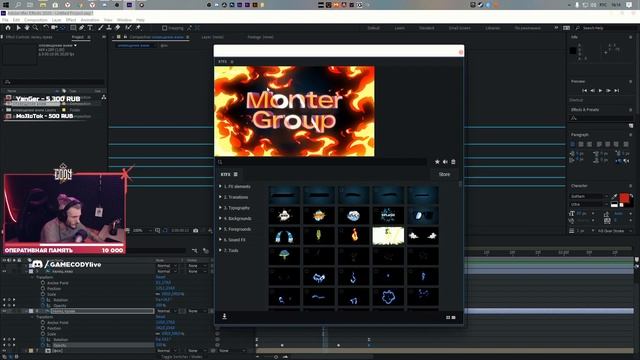The height and width of the screenshot is (360, 640).
Task: Select the Pen tool
Action: click(82, 28)
